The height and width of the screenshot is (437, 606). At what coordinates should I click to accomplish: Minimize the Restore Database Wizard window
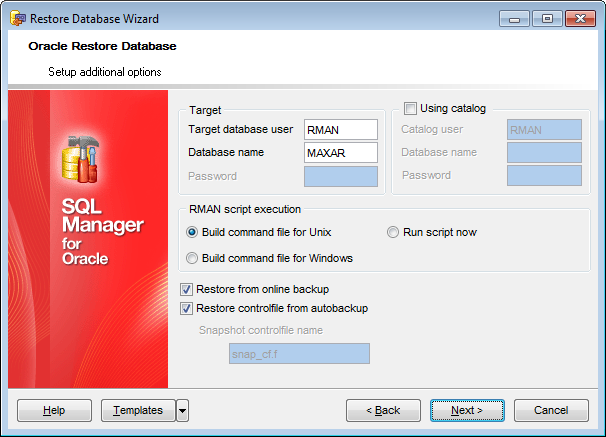click(x=514, y=19)
